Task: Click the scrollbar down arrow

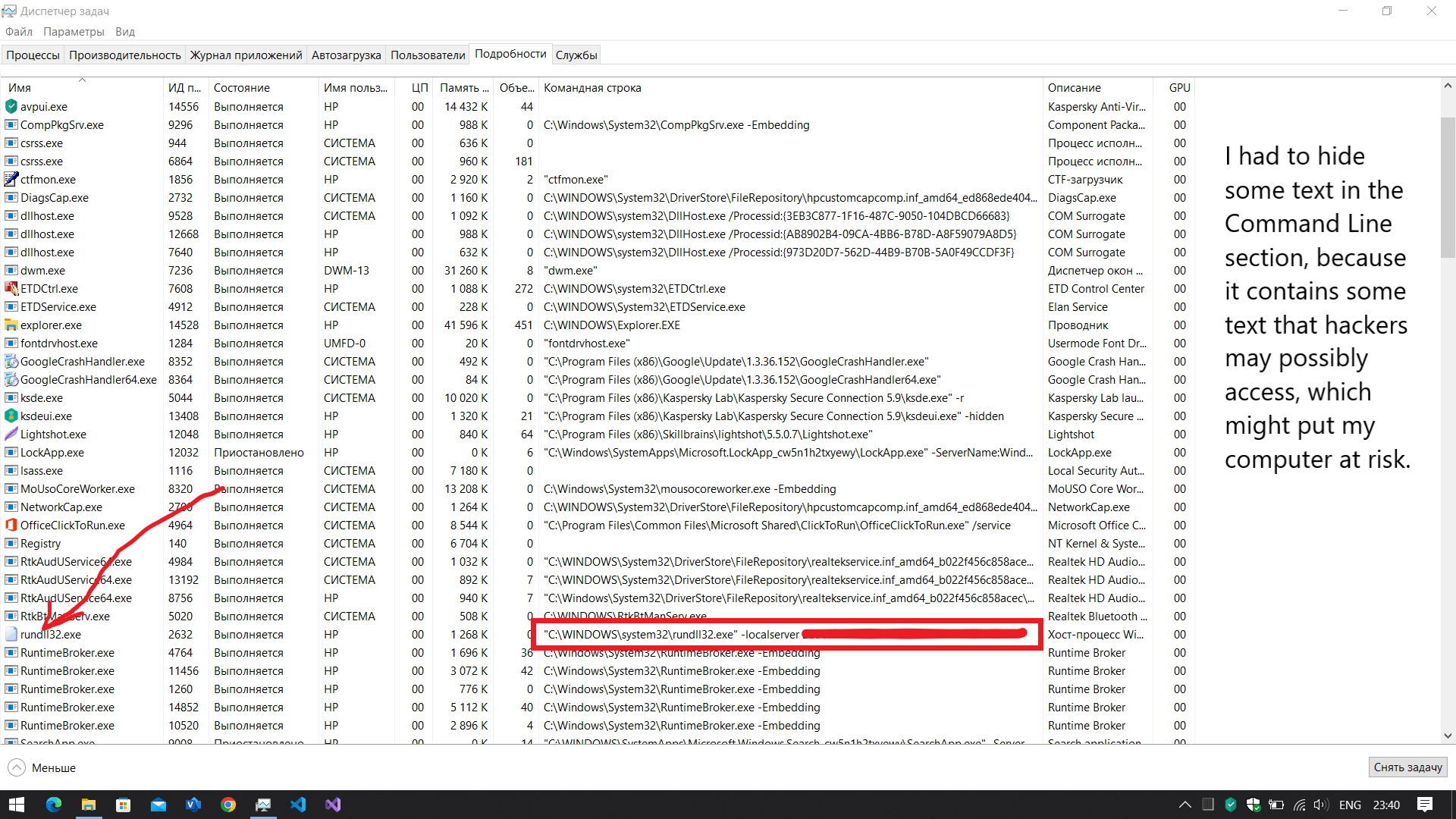Action: [1448, 735]
